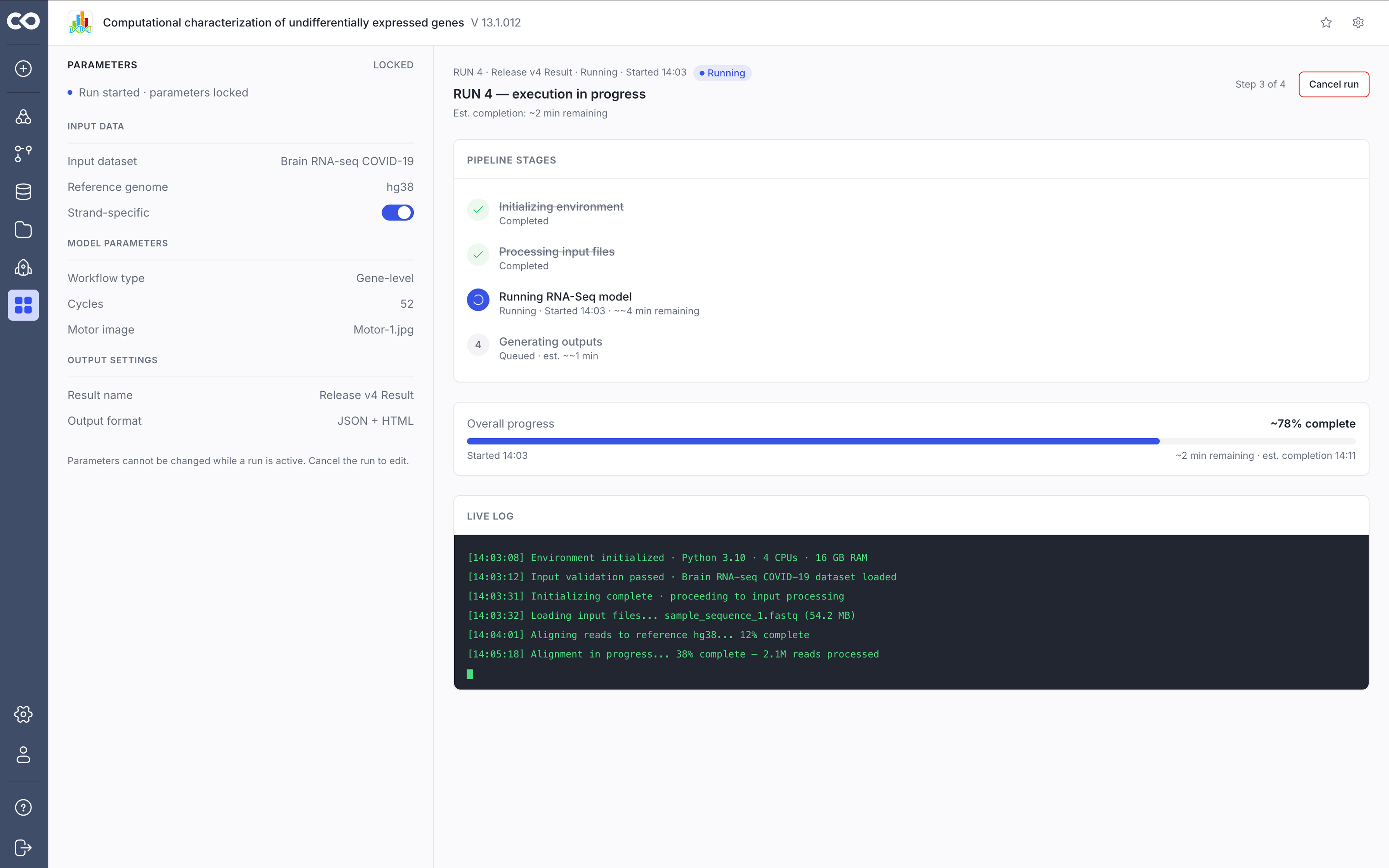This screenshot has width=1389, height=868.
Task: Click the Running RNA-Seq model spinner icon
Action: click(x=478, y=300)
